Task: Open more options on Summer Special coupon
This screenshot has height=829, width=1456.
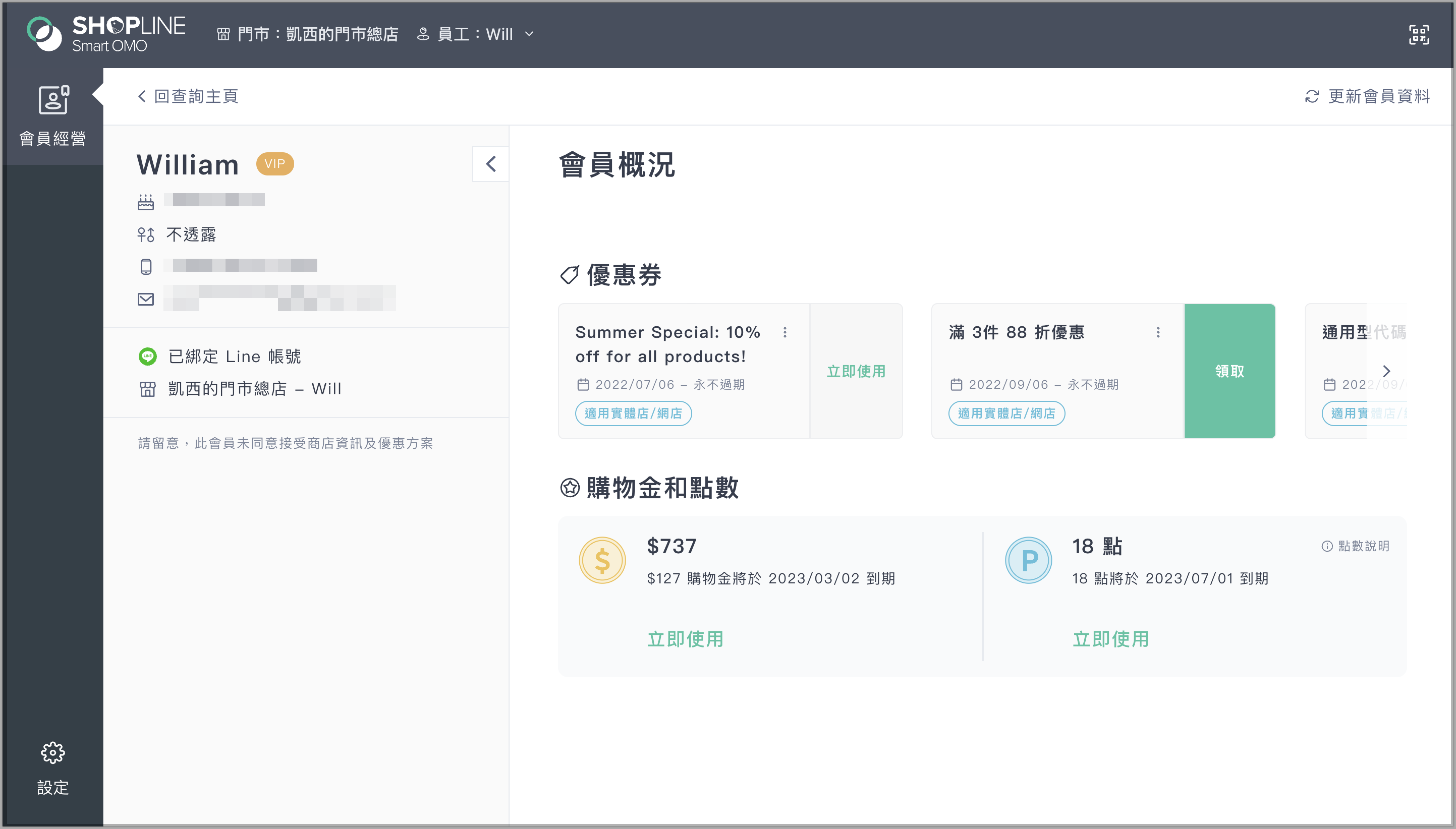Action: click(785, 332)
